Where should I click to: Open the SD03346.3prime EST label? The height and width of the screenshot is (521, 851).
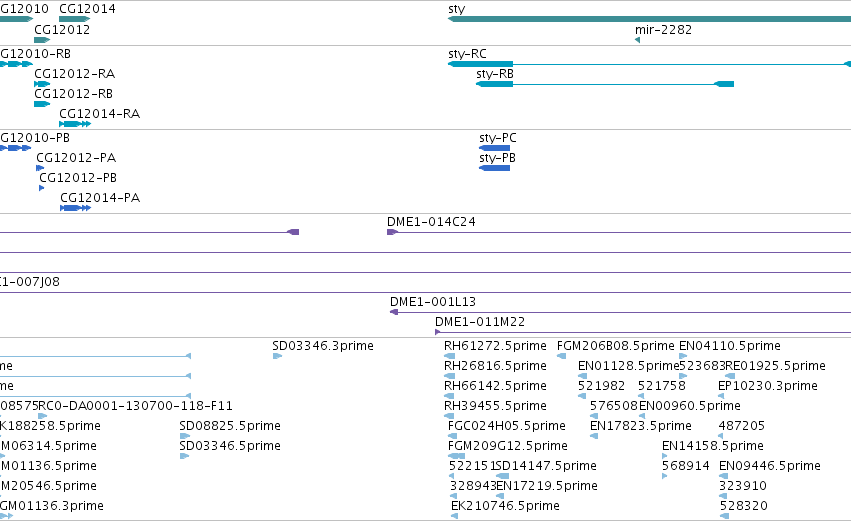(323, 346)
